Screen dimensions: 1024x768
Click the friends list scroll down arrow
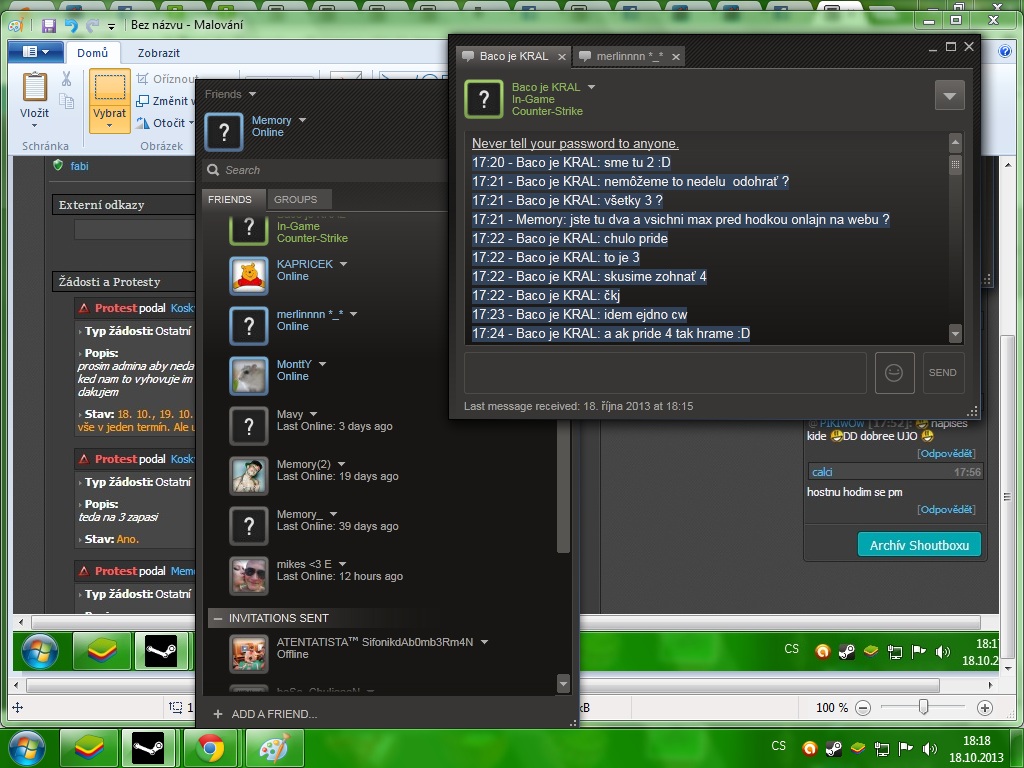click(564, 684)
